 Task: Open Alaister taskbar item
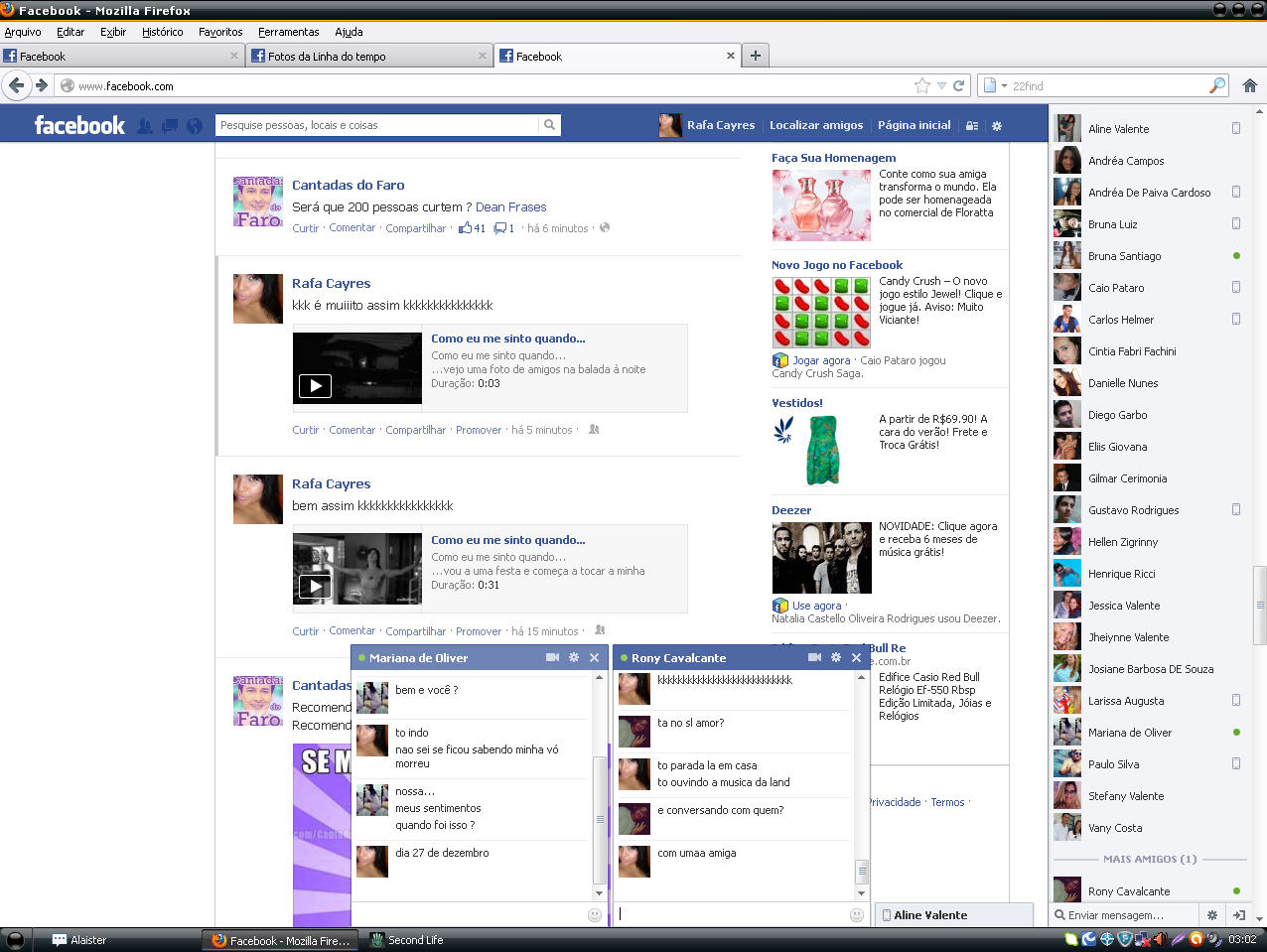pyautogui.click(x=79, y=940)
